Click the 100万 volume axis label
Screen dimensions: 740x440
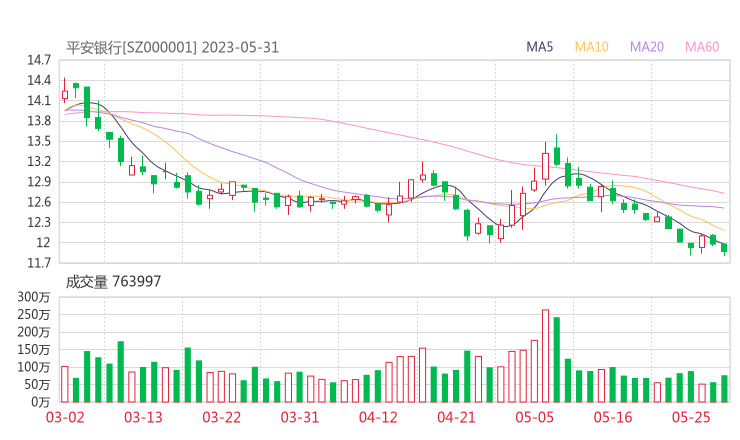[34, 367]
